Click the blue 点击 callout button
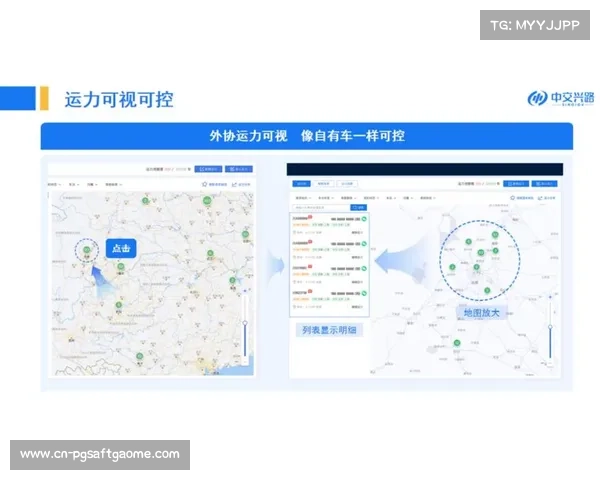Screen dimensions: 600x480 (x=120, y=247)
